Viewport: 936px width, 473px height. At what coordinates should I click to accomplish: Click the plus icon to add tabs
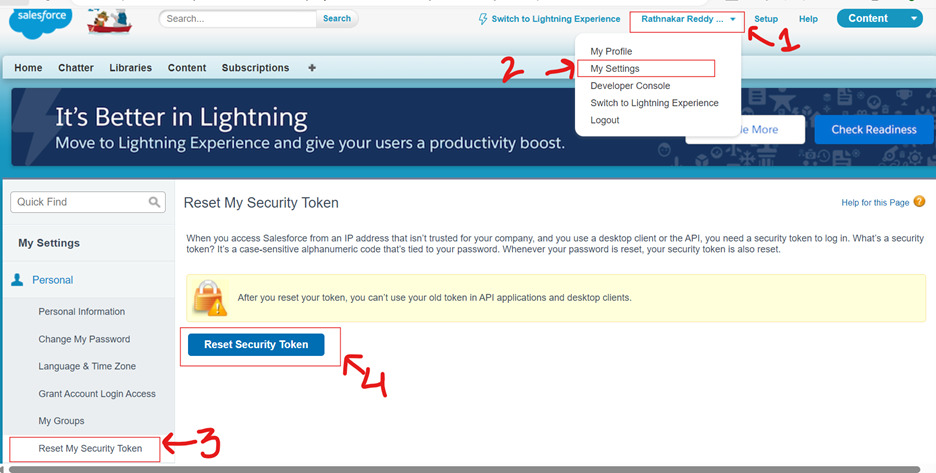[312, 68]
